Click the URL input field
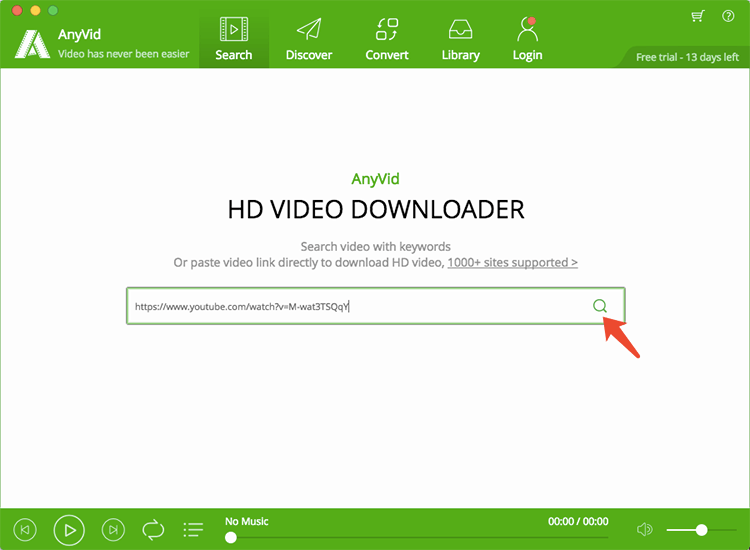The height and width of the screenshot is (550, 750). coord(375,306)
